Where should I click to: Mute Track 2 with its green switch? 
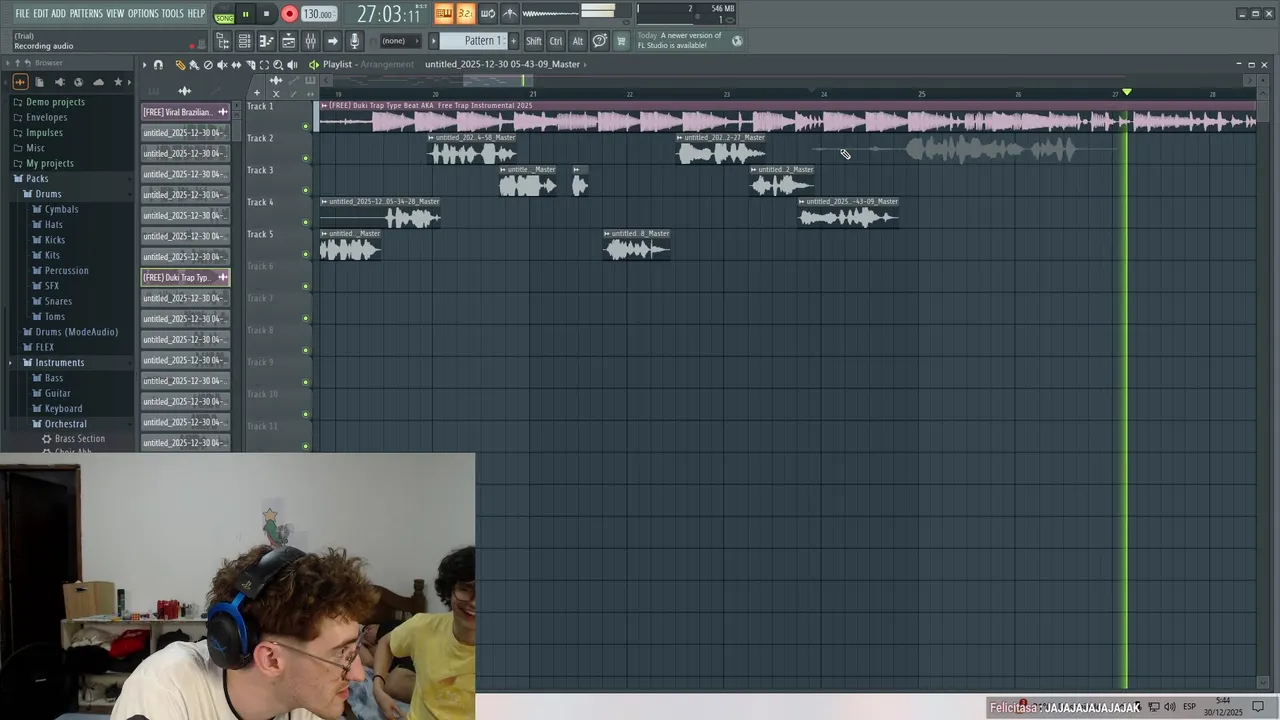coord(305,158)
